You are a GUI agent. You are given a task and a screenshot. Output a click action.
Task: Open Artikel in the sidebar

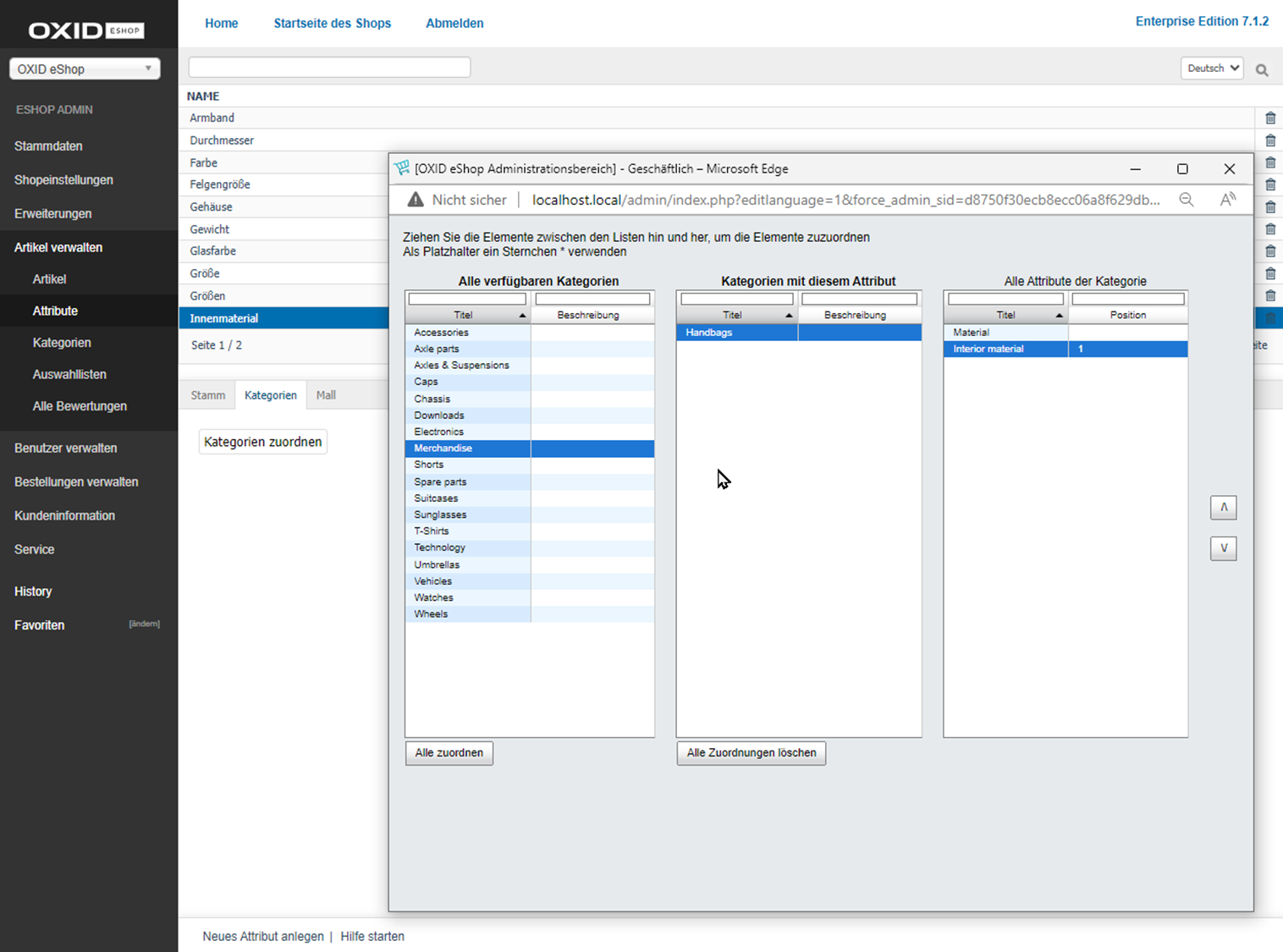[49, 279]
